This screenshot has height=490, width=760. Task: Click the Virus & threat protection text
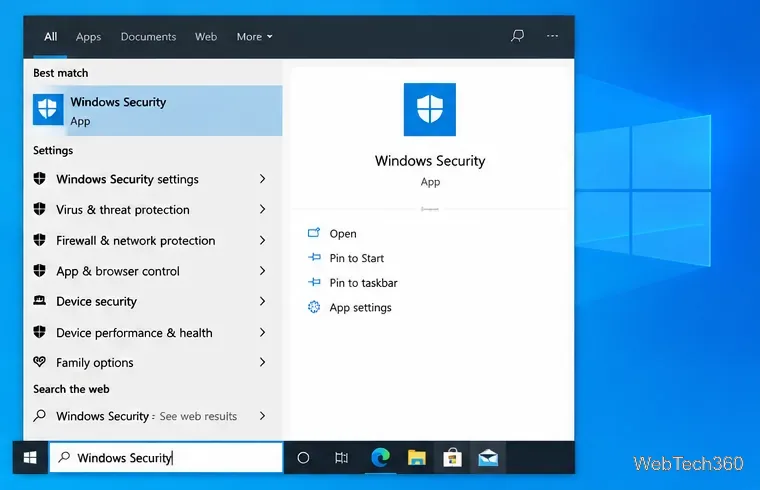tap(123, 210)
